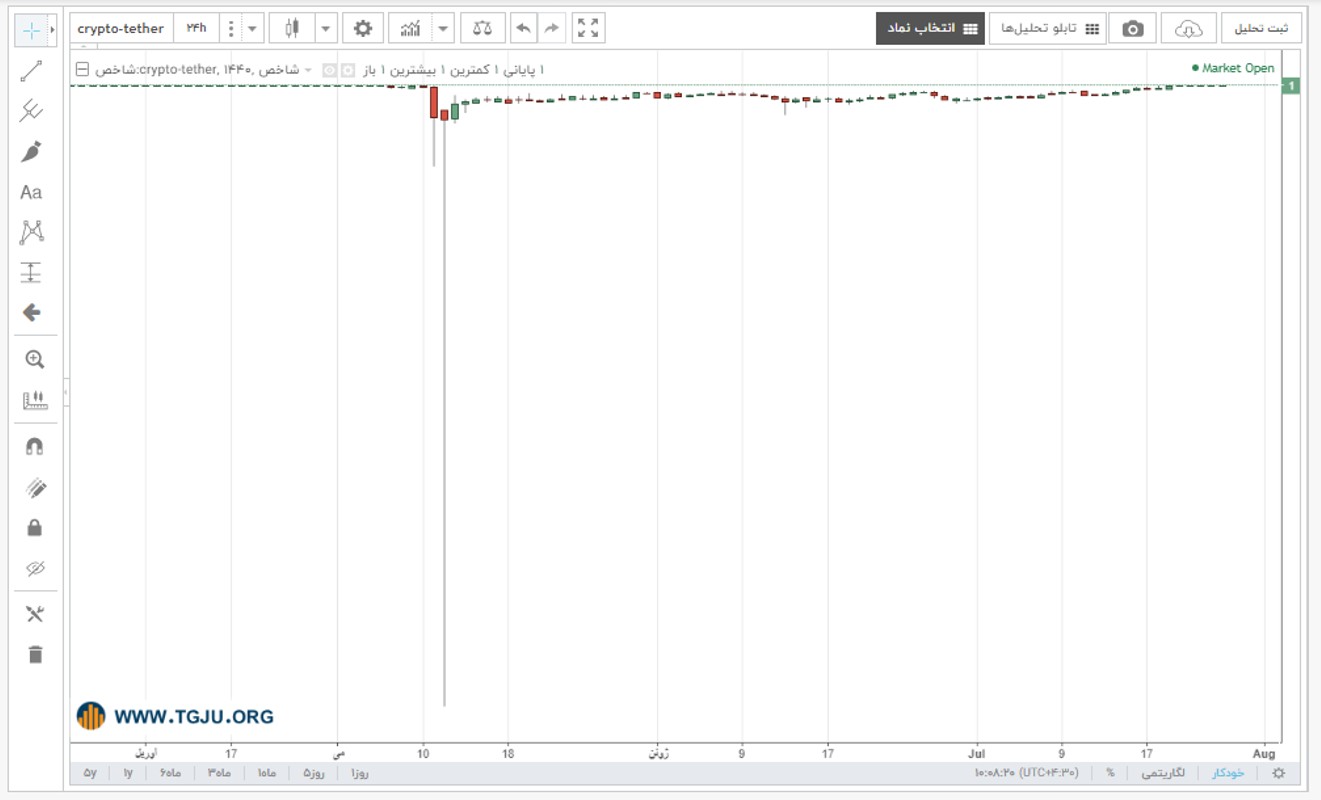Select the ۵روز time range
The image size is (1321, 800).
pos(313,773)
